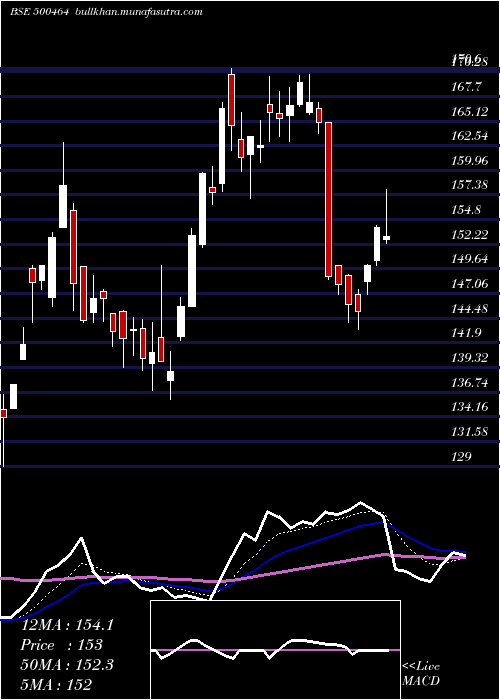500x700 pixels.
Task: Select the 152.22 price level label
Action: 470,234
